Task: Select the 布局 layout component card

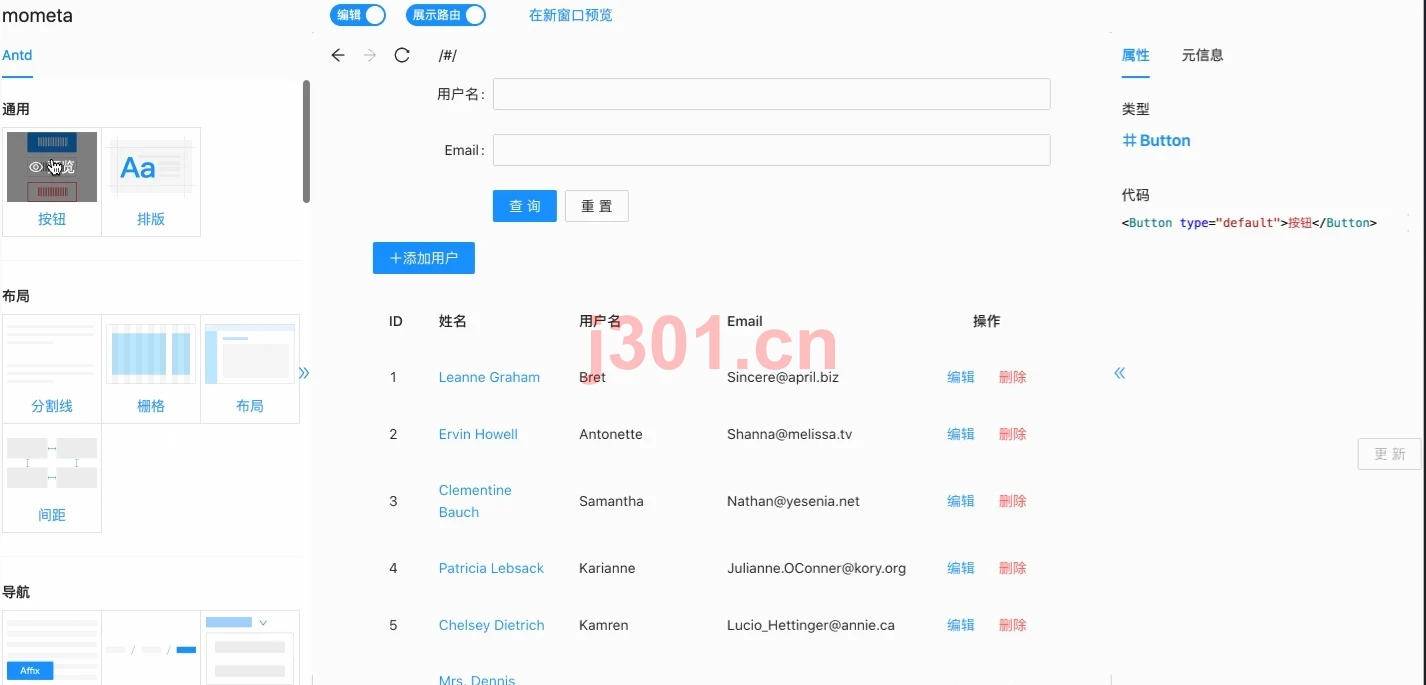Action: 250,369
